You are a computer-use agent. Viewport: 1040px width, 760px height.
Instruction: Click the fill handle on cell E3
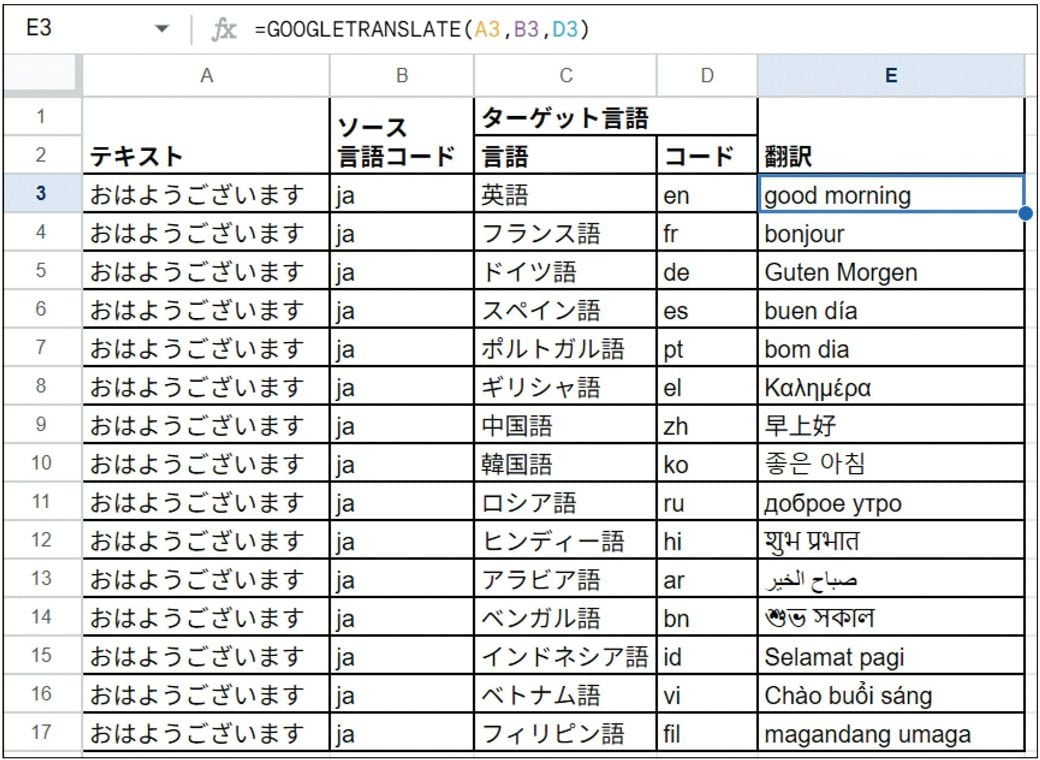pos(1025,213)
